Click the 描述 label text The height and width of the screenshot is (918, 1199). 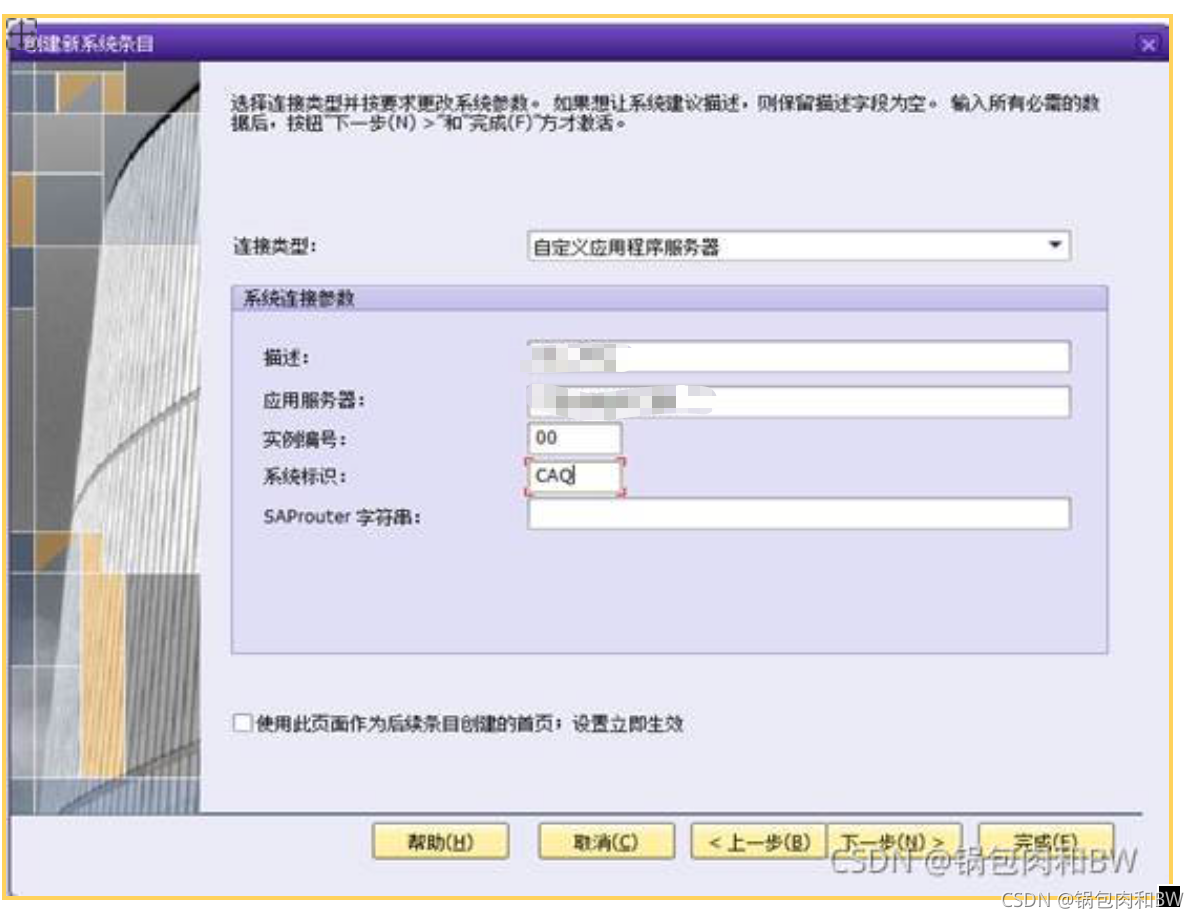pos(286,357)
